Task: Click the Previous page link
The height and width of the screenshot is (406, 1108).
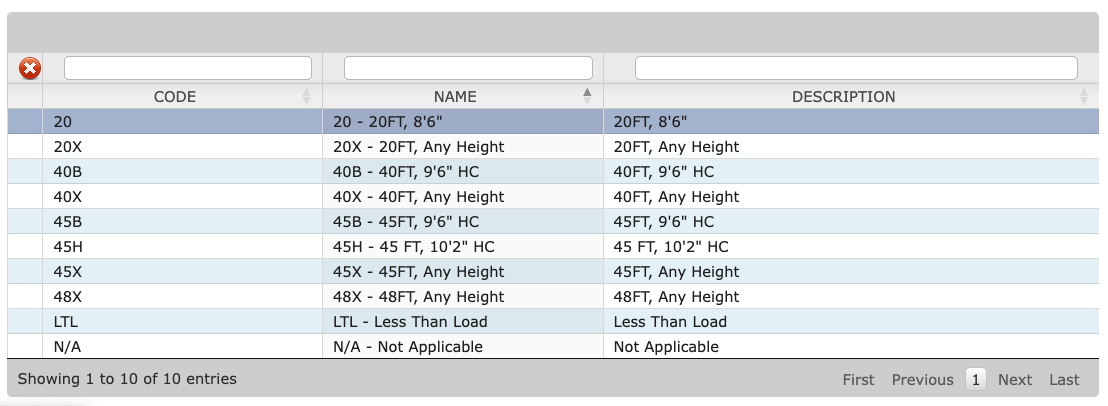Action: click(x=922, y=380)
